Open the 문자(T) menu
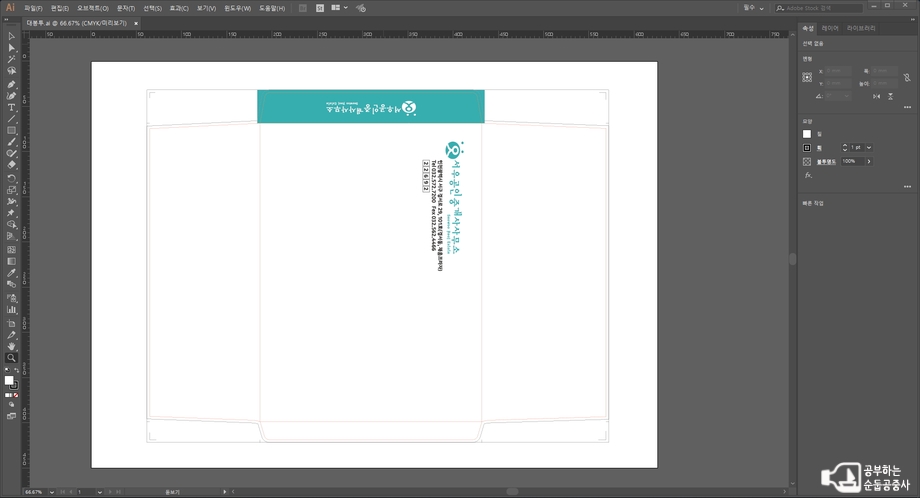 pyautogui.click(x=126, y=8)
